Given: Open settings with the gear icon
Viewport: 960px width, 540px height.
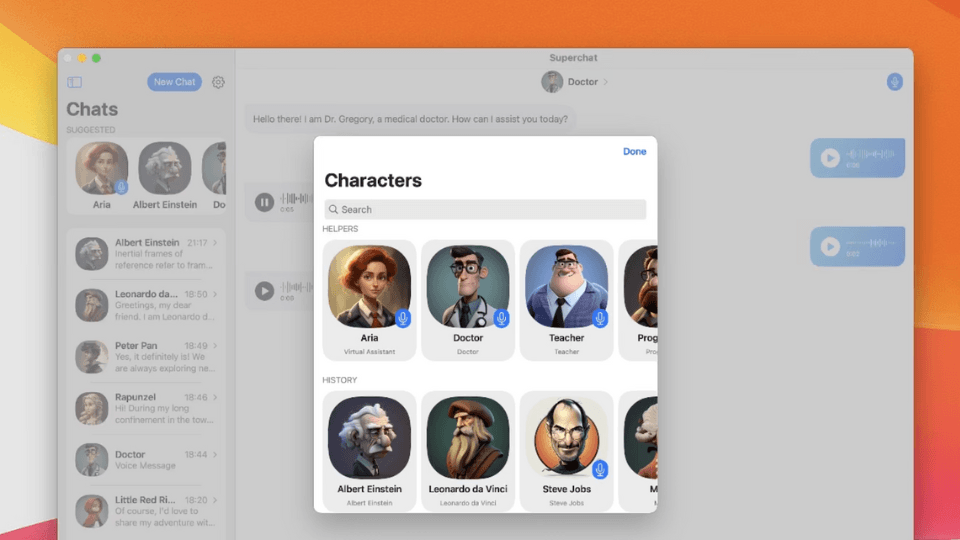Looking at the screenshot, I should click(218, 82).
